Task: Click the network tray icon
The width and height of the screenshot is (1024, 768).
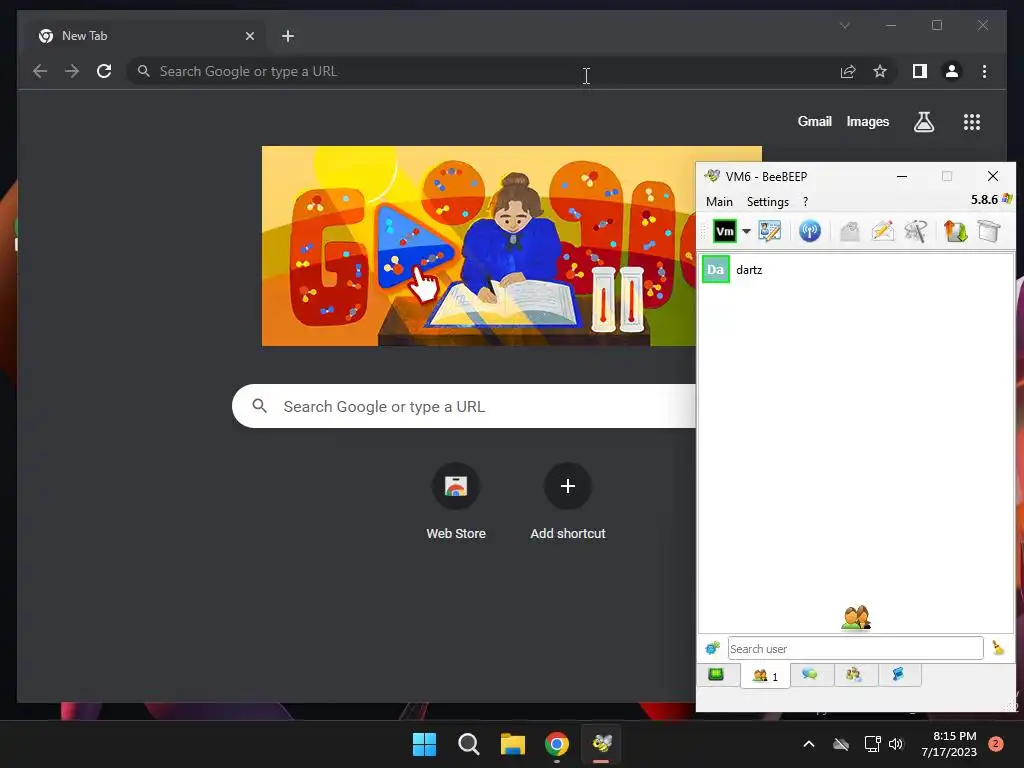Action: pos(872,744)
